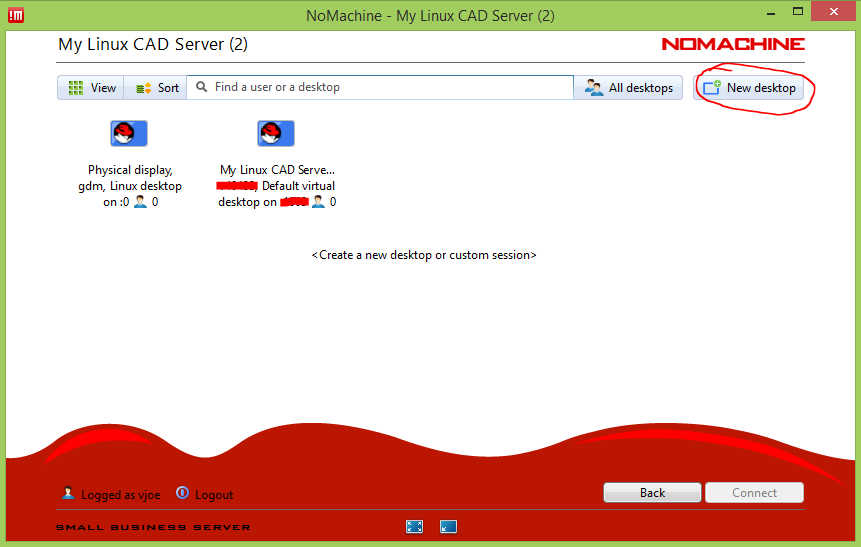Viewport: 861px width, 547px height.
Task: Click the magnifier icon in search box
Action: (202, 87)
